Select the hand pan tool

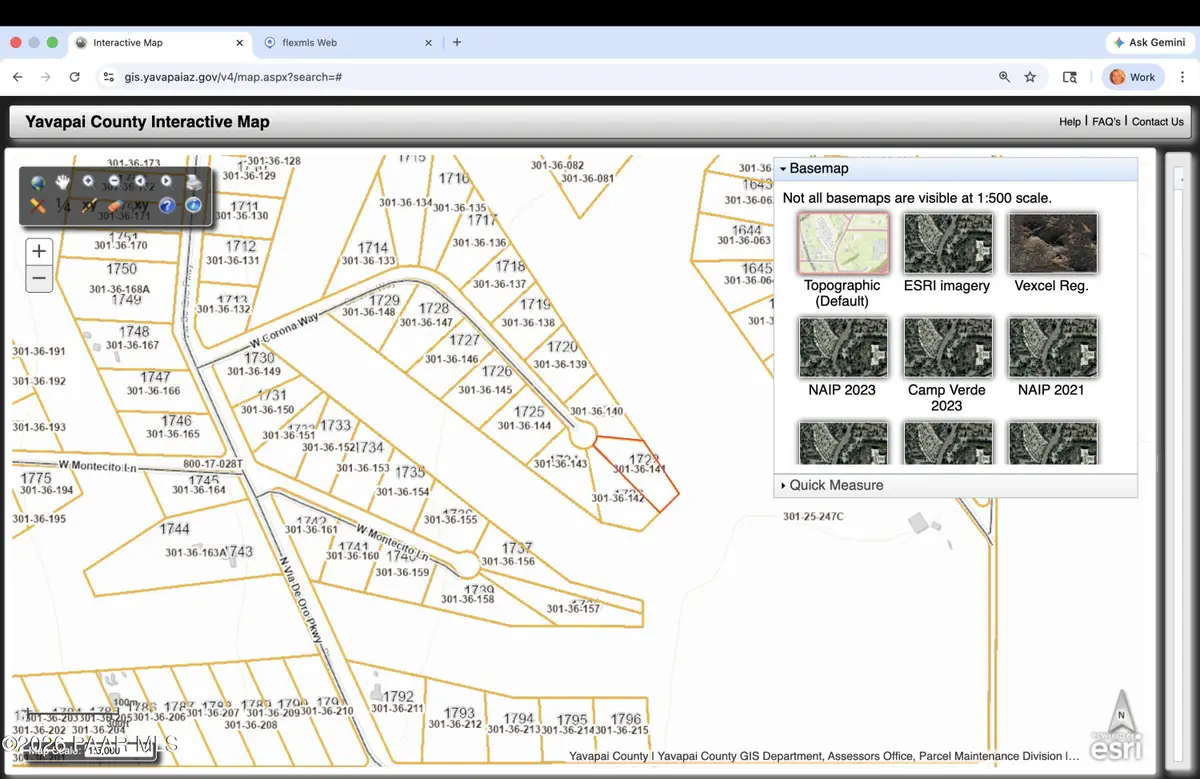point(63,182)
